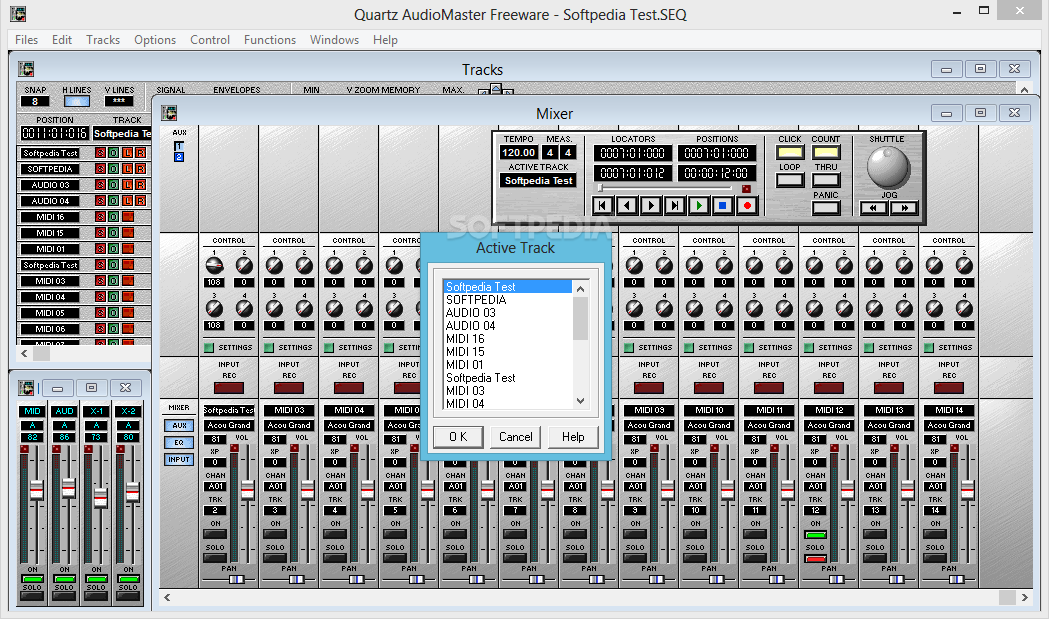Click the green O button on MIDI 05 row
Viewport: 1049px width, 619px height.
113,313
